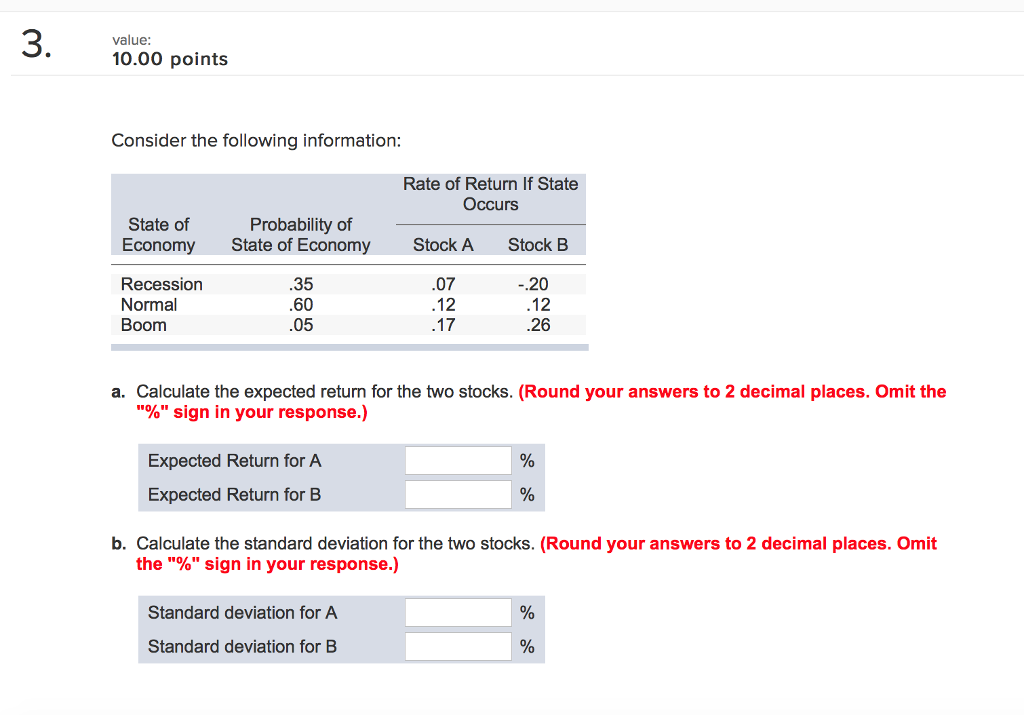Screen dimensions: 1024x715
Task: Click the question number 3
Action: click(x=35, y=47)
